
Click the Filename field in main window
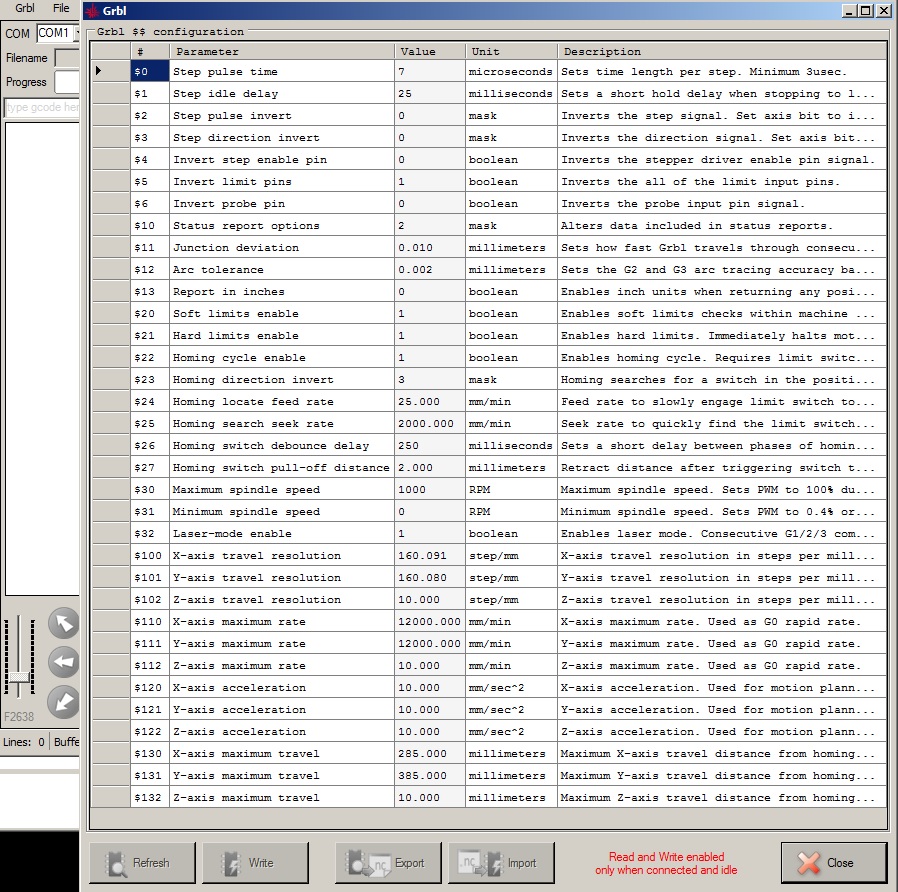(x=67, y=58)
